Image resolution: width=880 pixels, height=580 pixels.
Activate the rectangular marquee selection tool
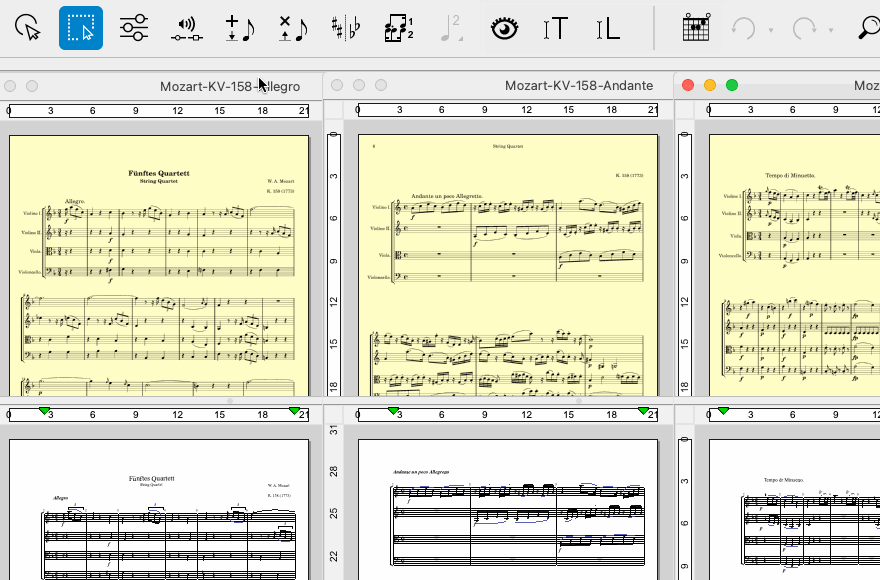pos(81,28)
